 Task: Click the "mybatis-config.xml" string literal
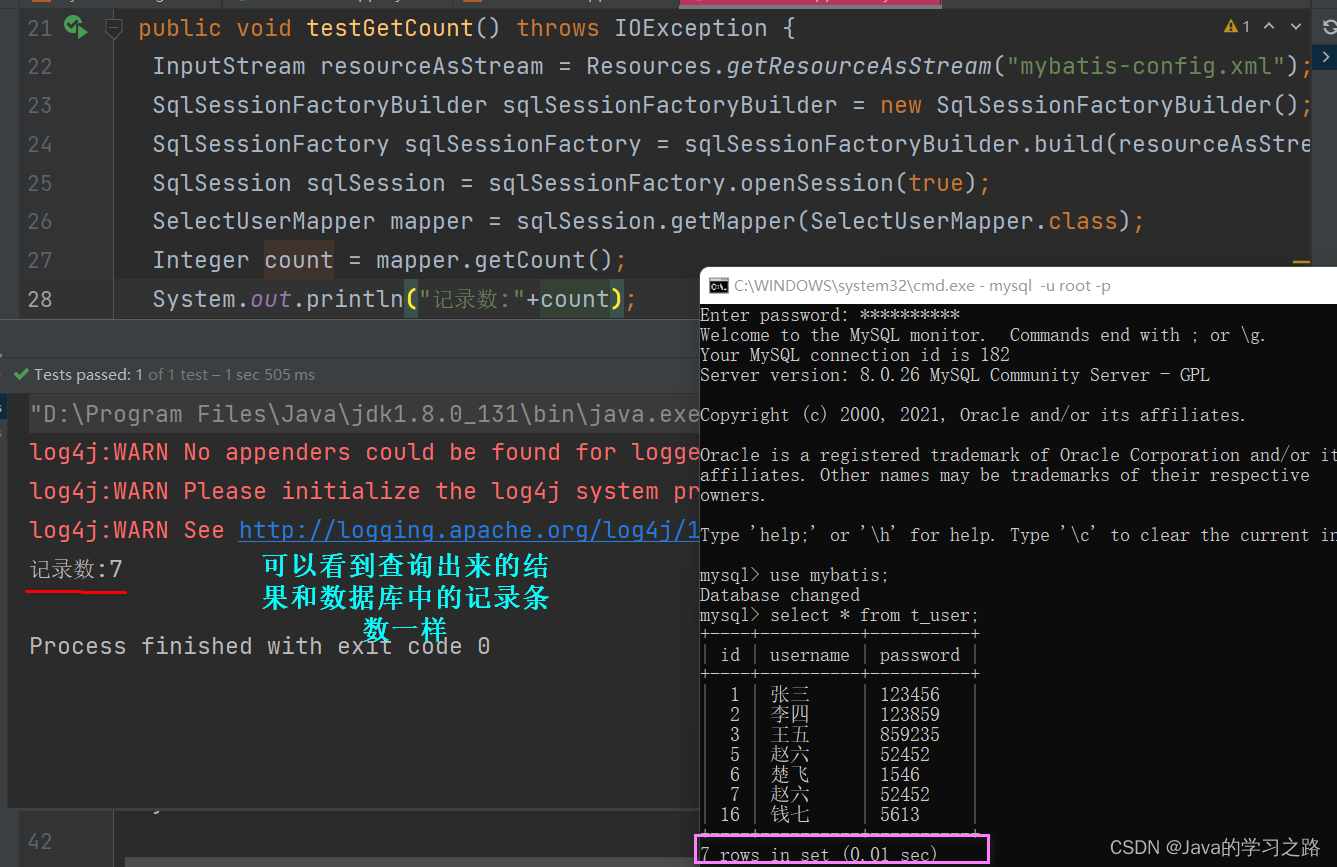tap(1146, 67)
